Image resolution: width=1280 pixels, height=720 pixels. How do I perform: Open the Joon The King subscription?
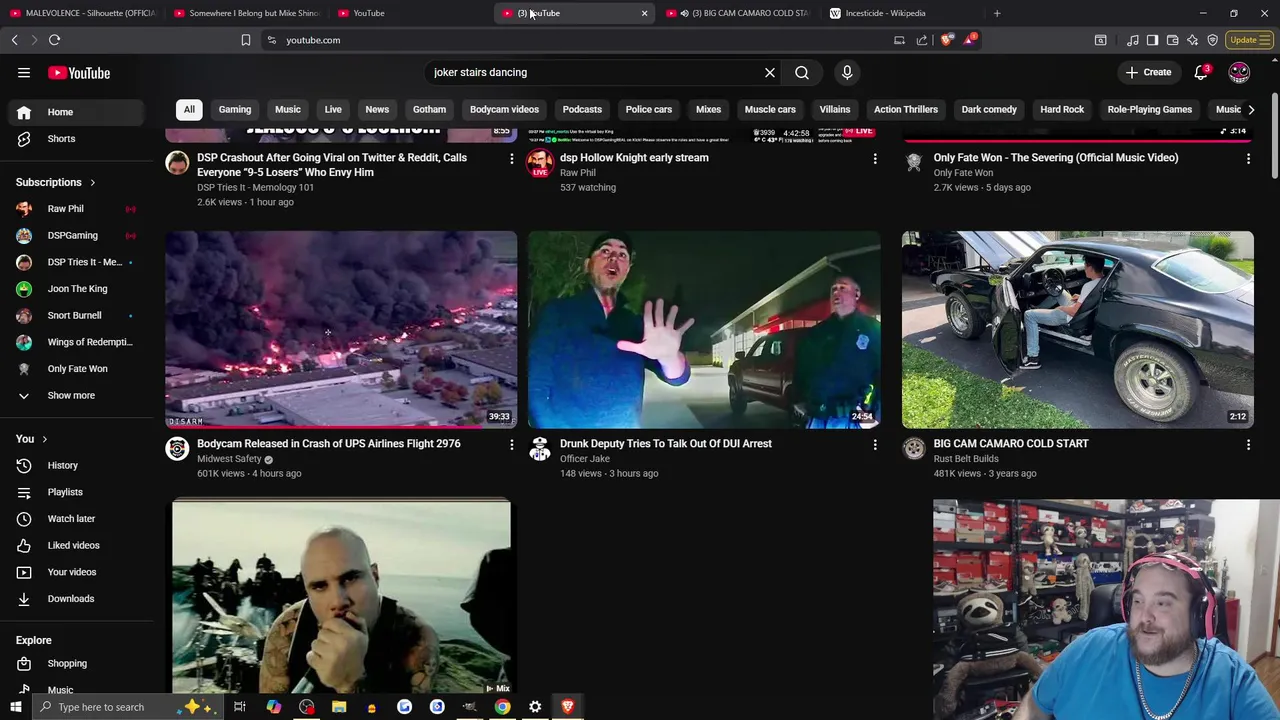[77, 289]
